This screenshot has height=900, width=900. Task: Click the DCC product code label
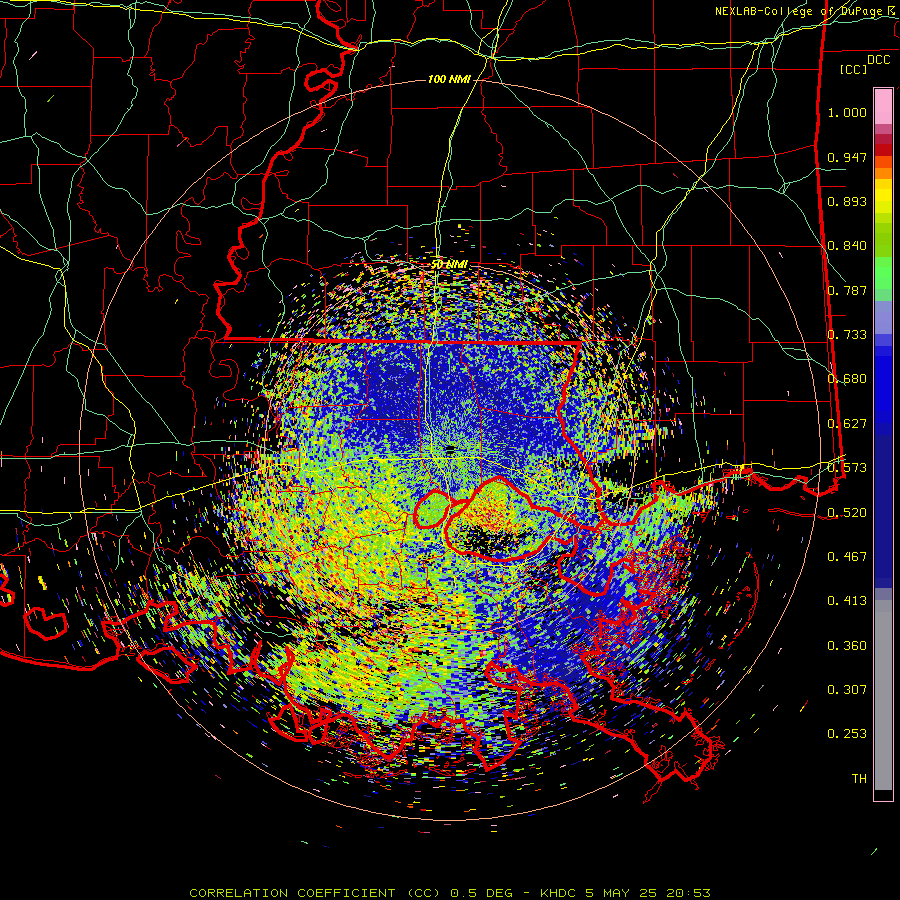[x=879, y=60]
